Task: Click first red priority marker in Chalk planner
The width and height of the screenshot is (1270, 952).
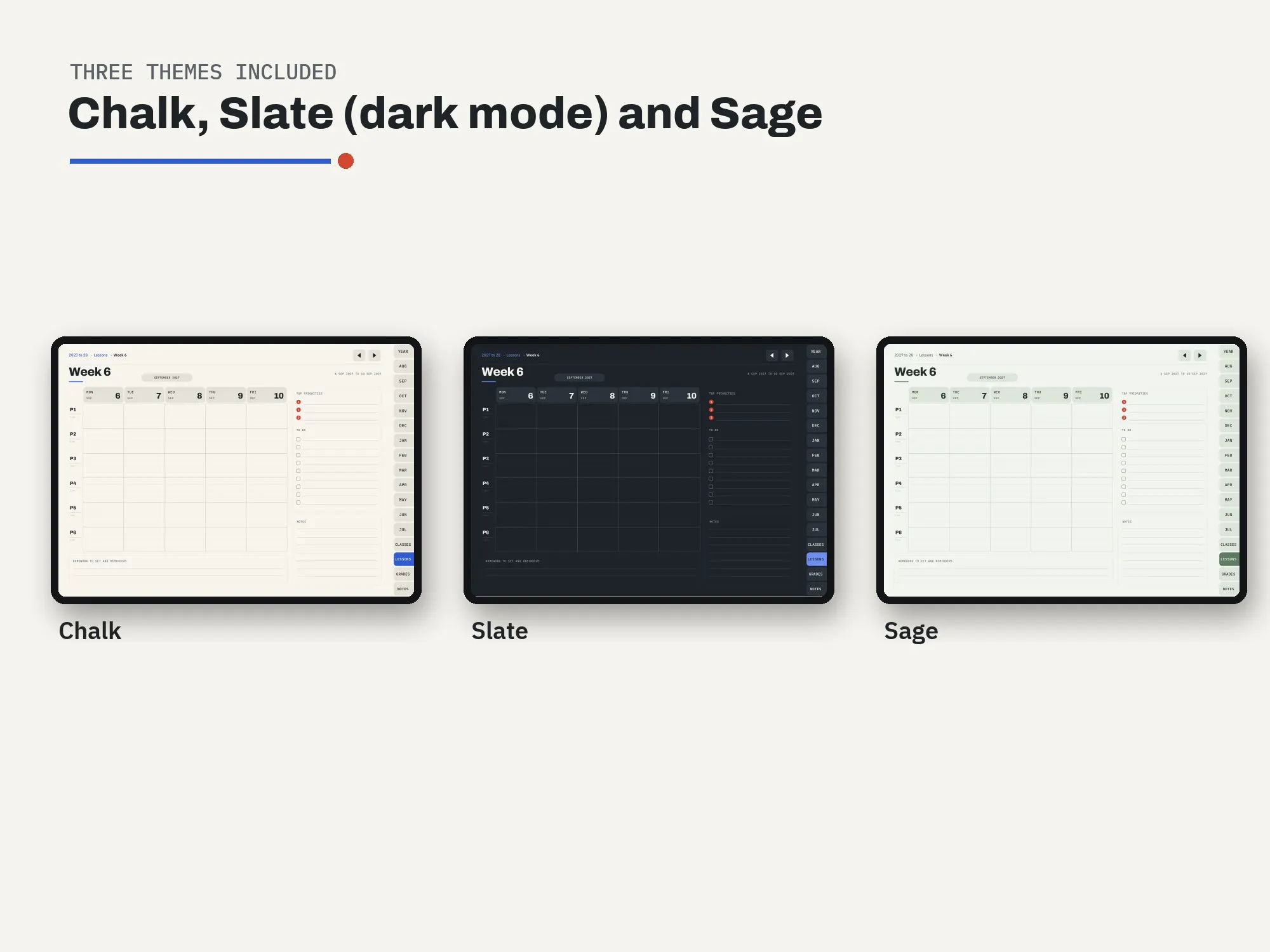Action: tap(298, 402)
